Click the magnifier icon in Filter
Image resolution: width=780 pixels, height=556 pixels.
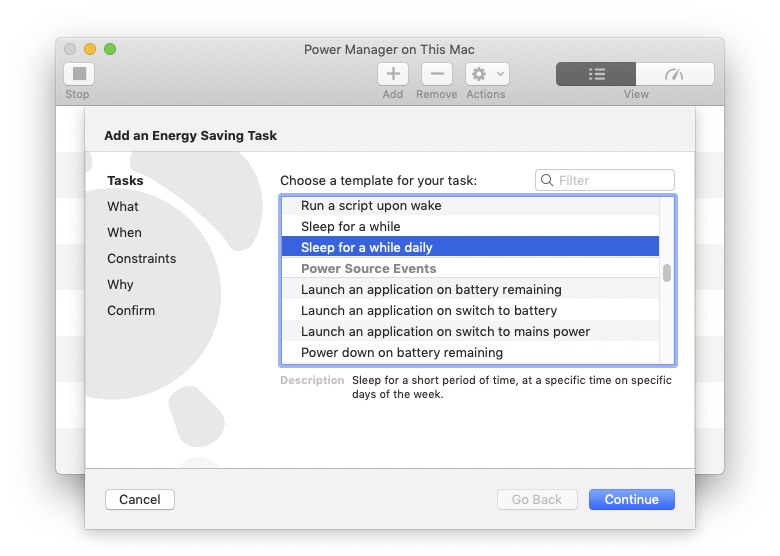pos(547,180)
